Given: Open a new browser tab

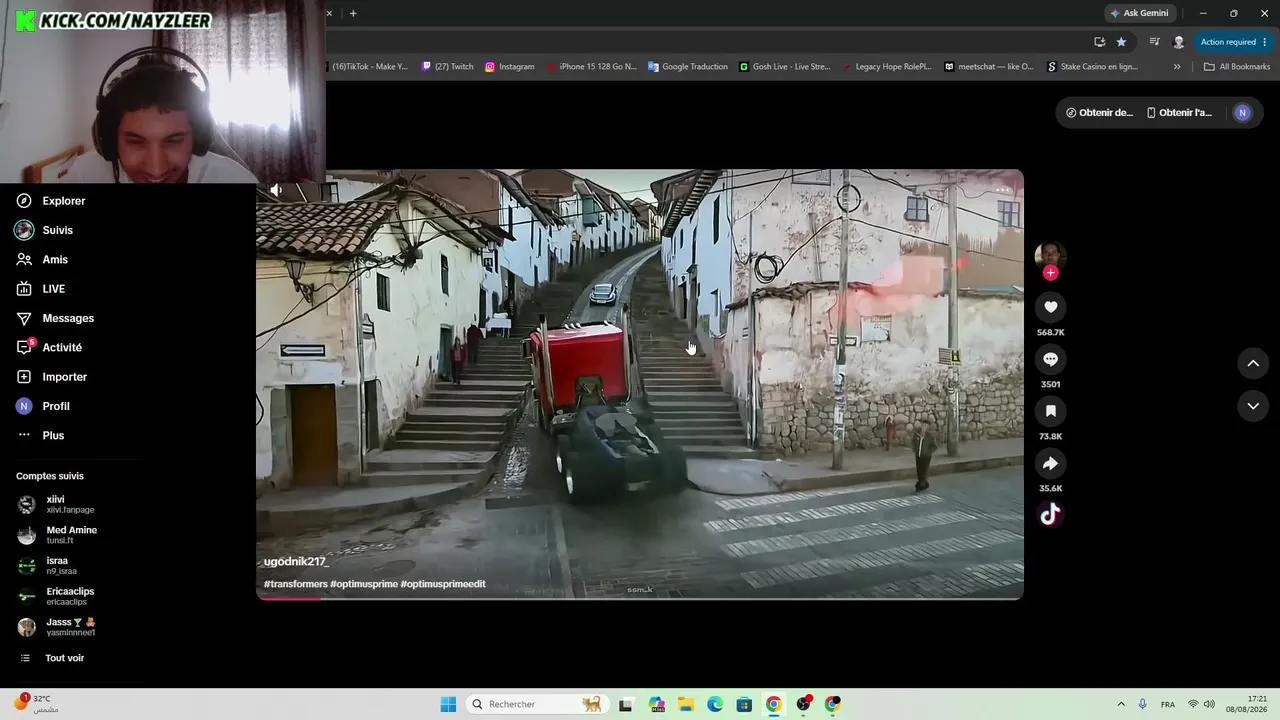Looking at the screenshot, I should coord(353,13).
